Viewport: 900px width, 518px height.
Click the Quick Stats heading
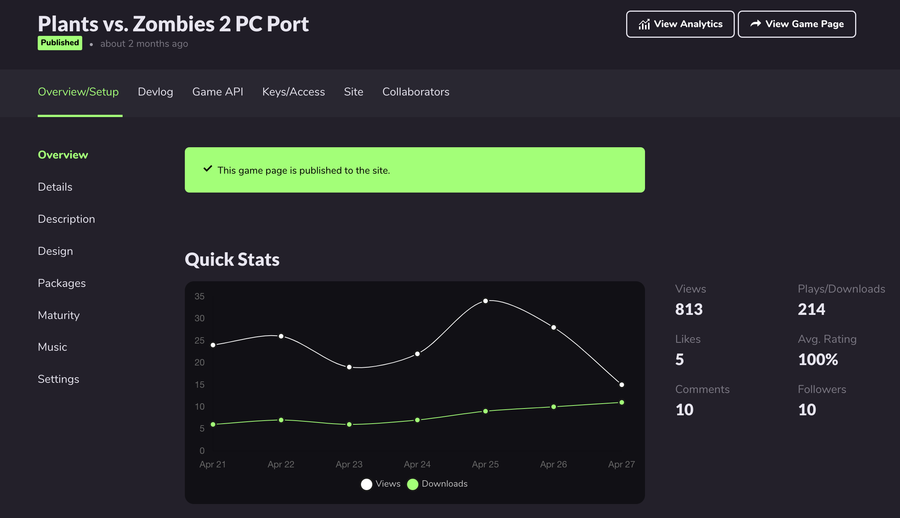pos(232,260)
